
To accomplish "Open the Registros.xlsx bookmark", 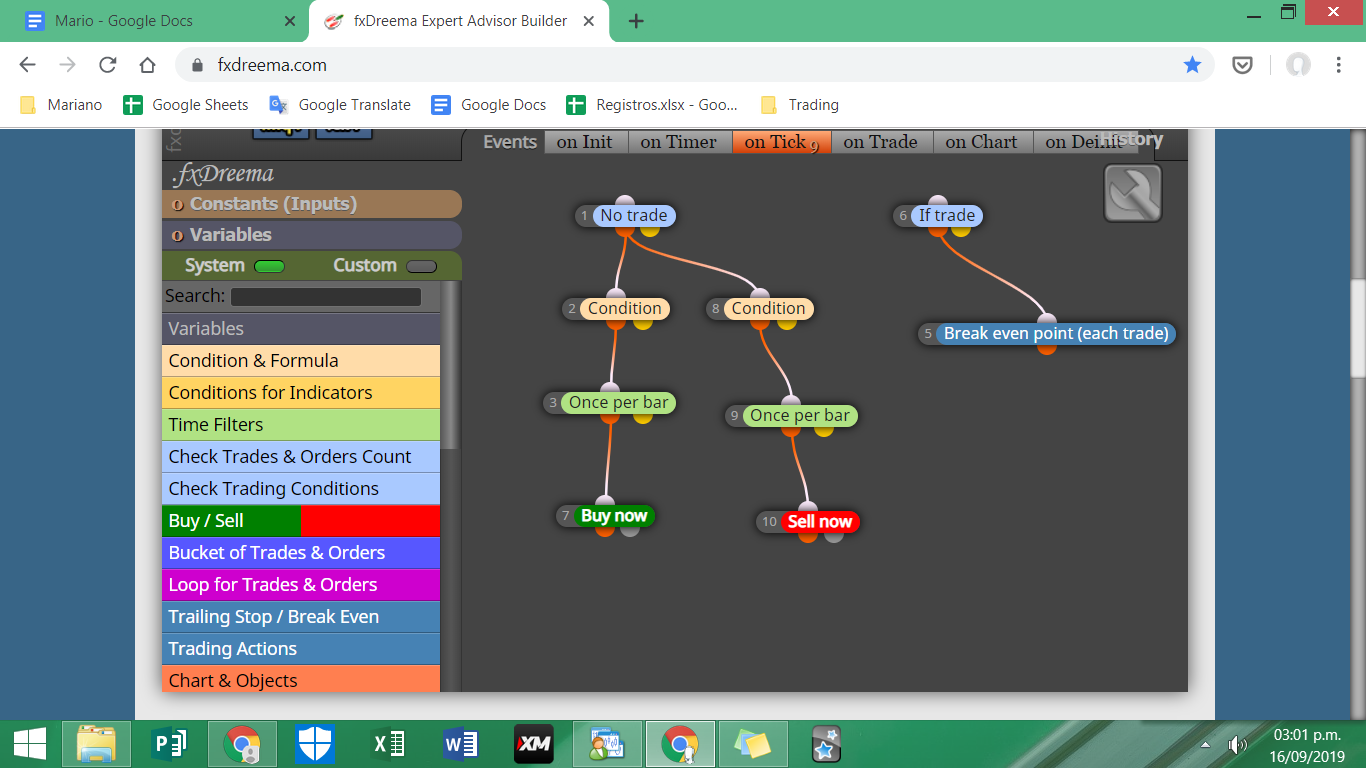I will click(x=652, y=105).
